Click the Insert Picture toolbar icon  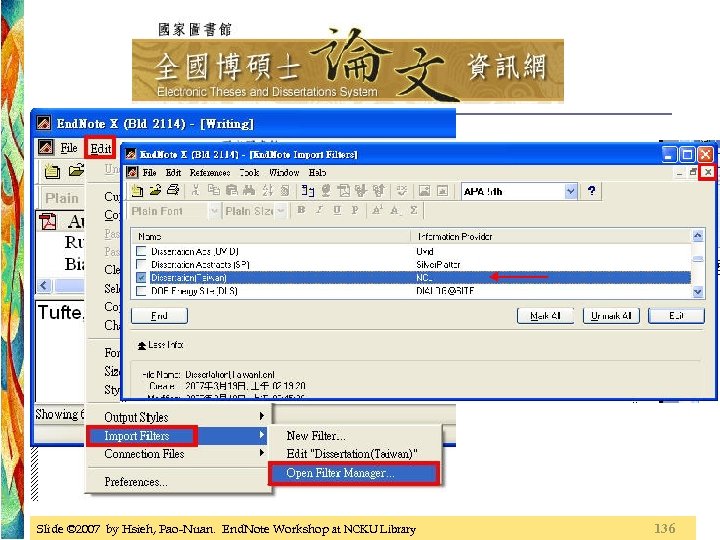pyautogui.click(x=425, y=190)
